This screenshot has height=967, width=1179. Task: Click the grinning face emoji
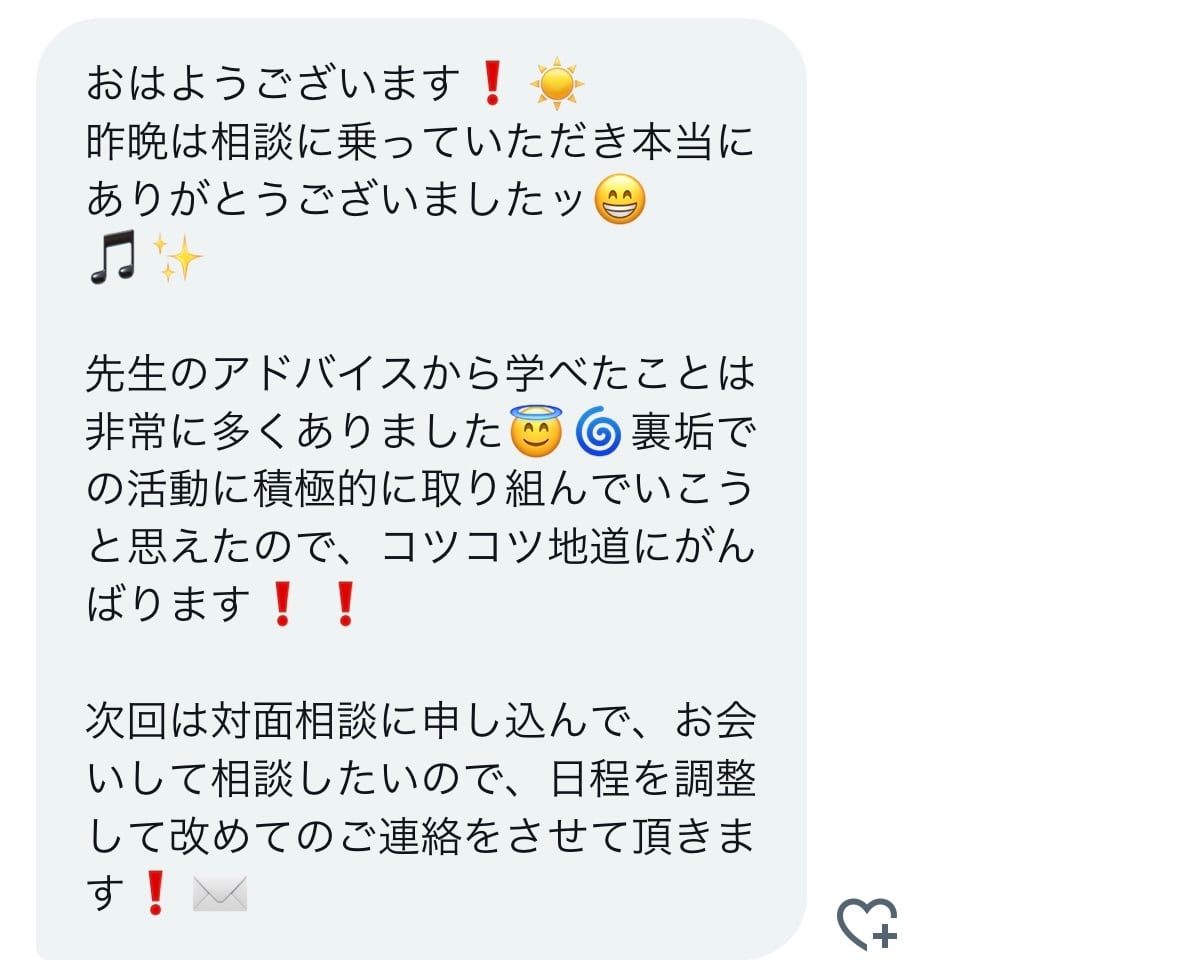620,200
